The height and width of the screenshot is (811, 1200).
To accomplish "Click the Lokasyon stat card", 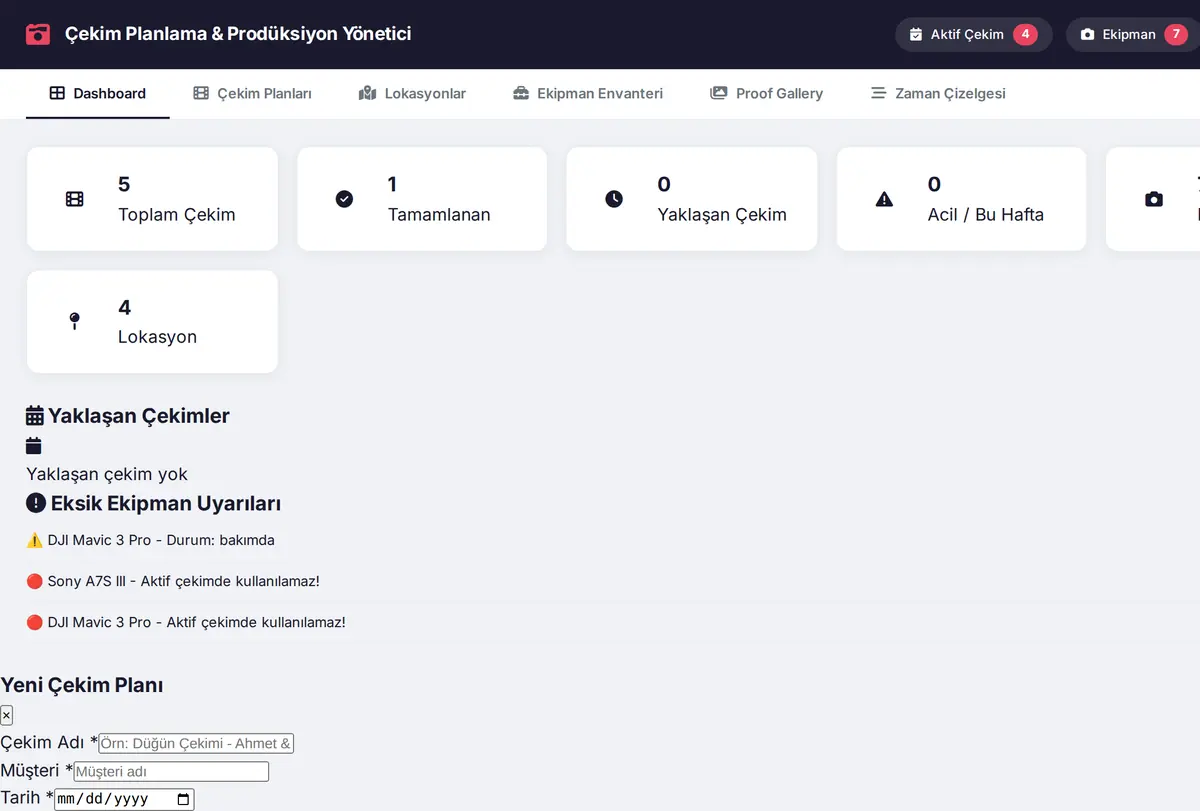I will point(152,322).
